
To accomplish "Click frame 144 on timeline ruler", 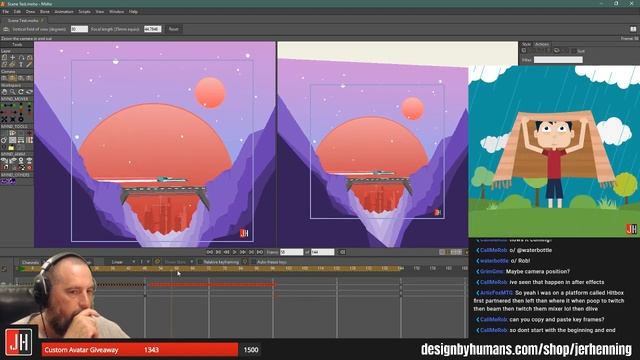I will click(401, 268).
